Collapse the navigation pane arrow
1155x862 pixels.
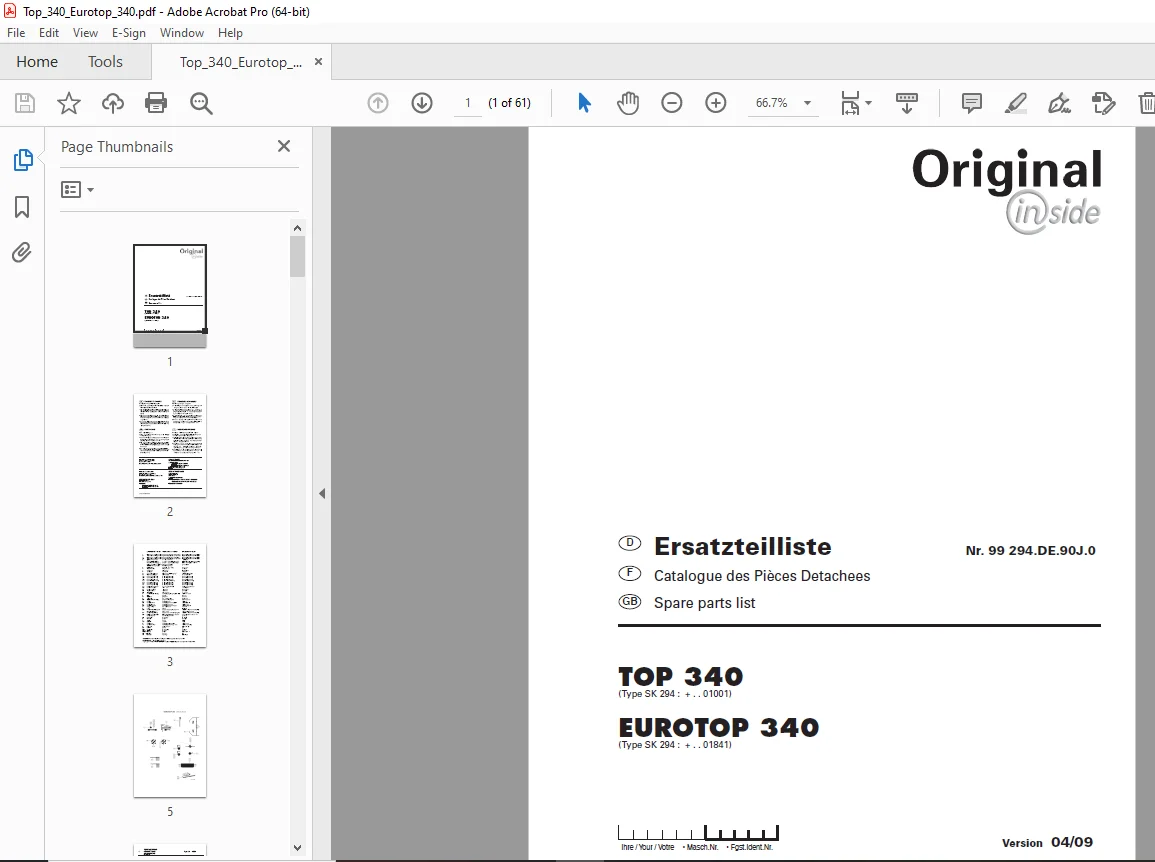[x=322, y=494]
